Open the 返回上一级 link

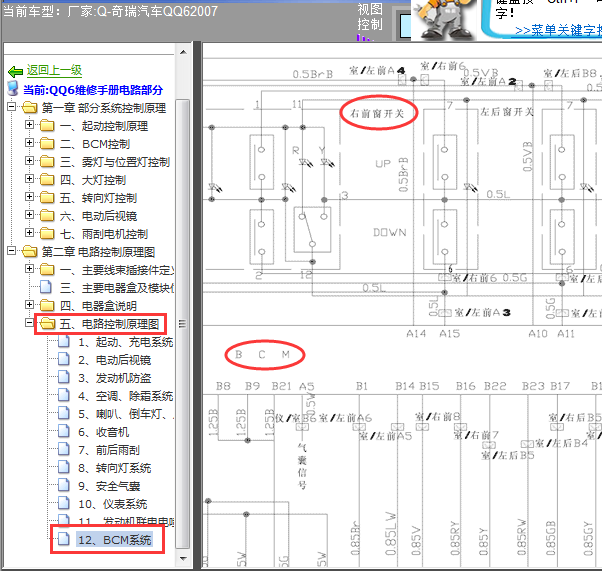[54, 70]
